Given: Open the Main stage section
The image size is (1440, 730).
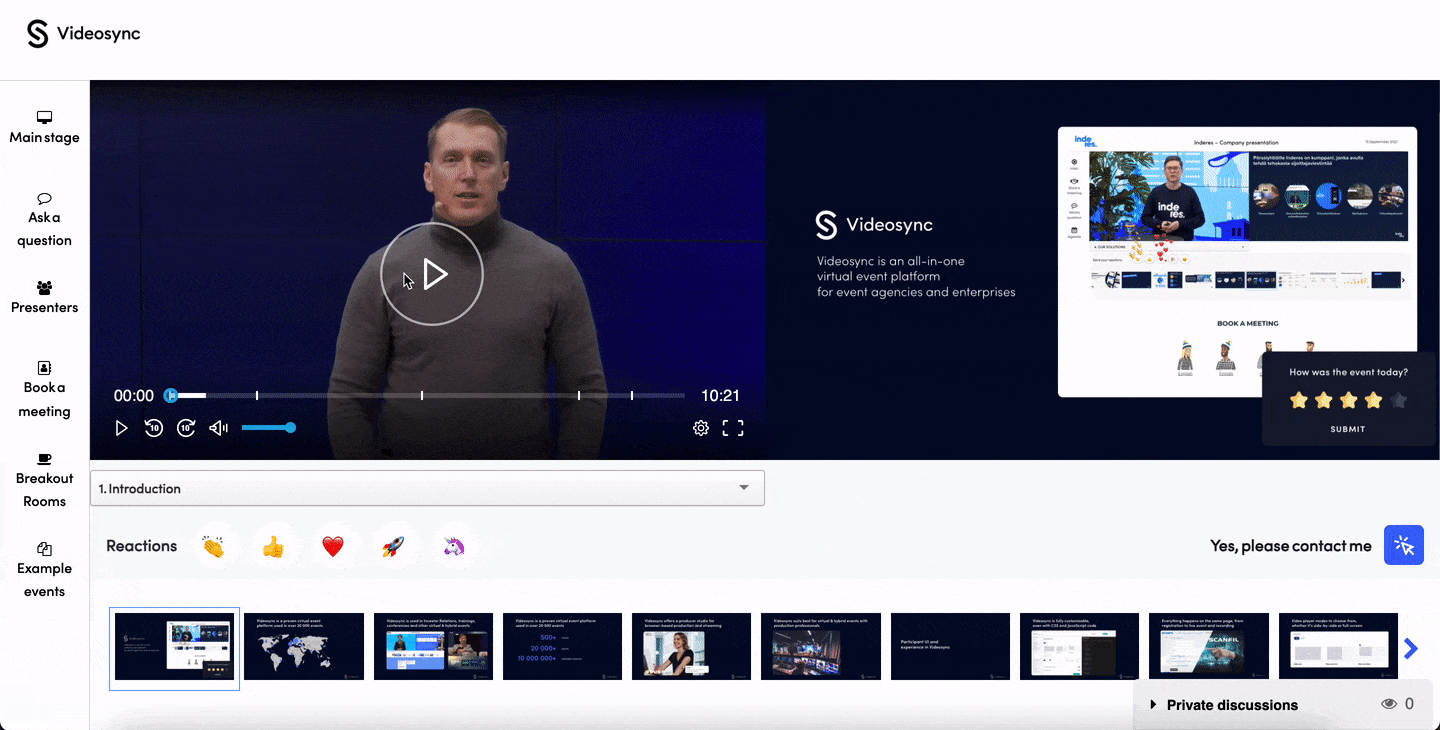Looking at the screenshot, I should 44,127.
